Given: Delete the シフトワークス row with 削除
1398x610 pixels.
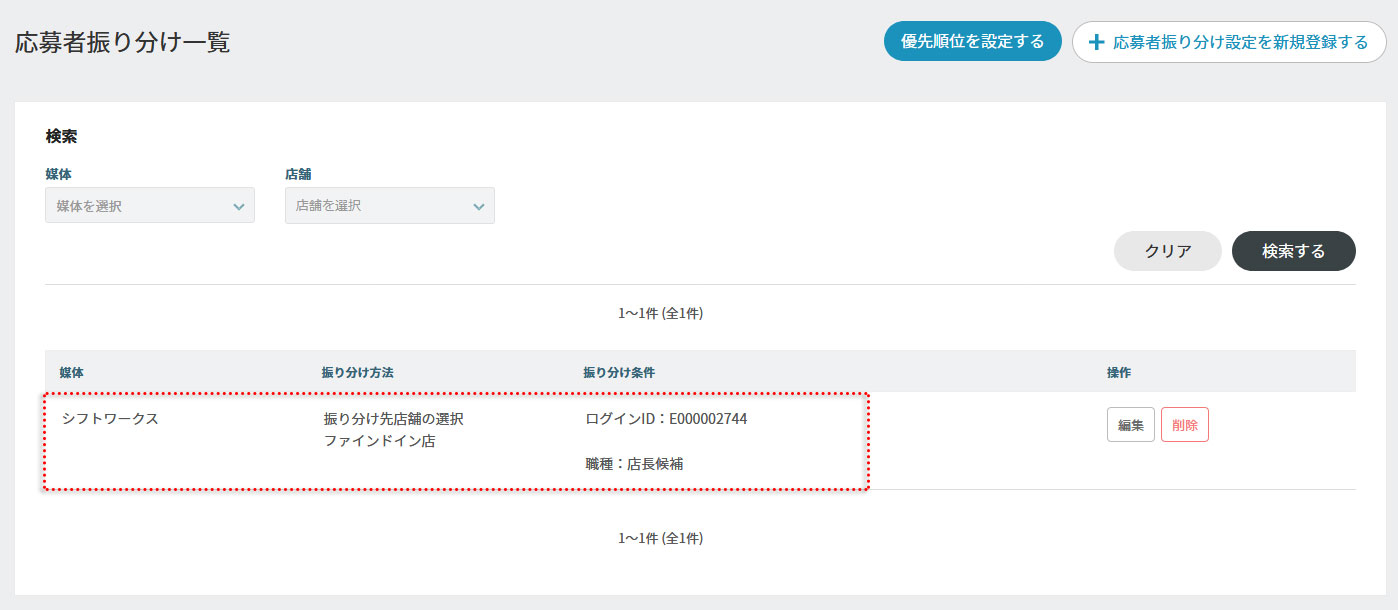Looking at the screenshot, I should pyautogui.click(x=1184, y=425).
